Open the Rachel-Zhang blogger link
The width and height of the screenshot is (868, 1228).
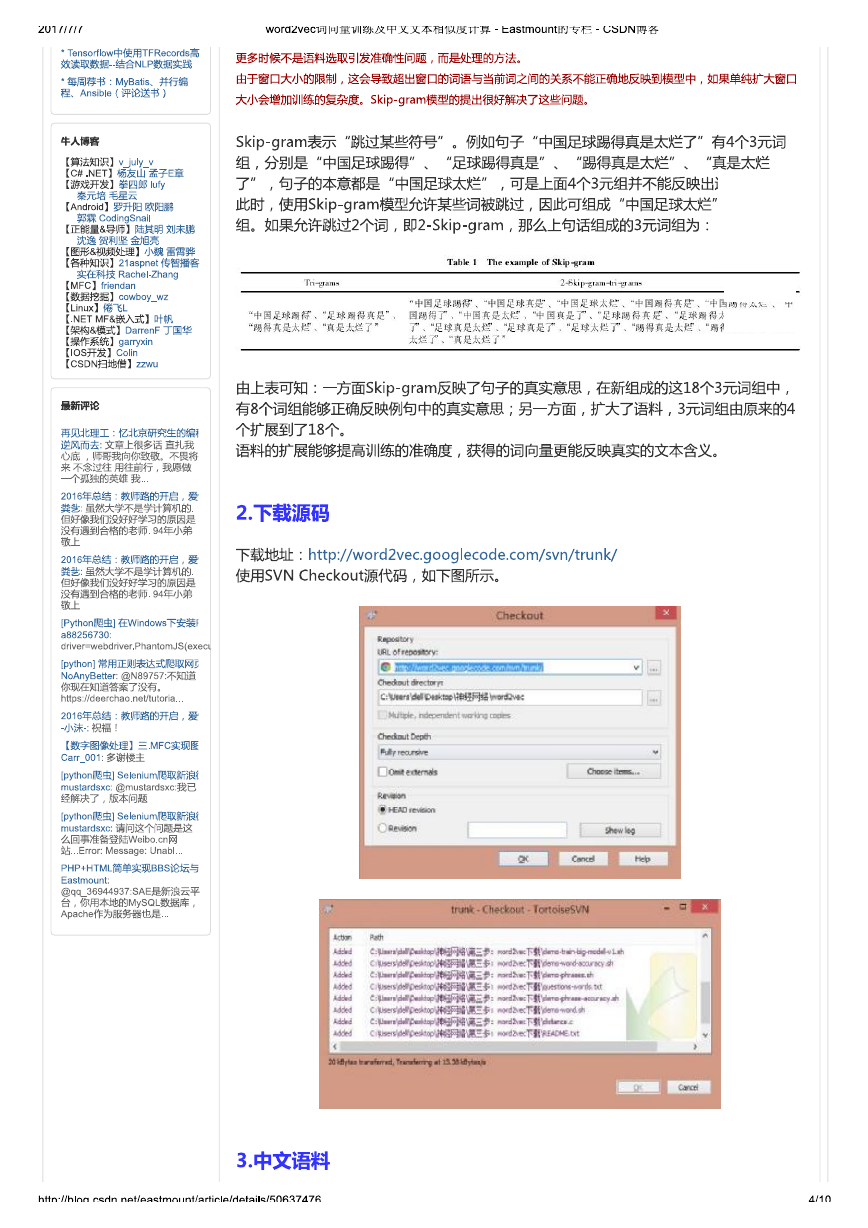tap(148, 274)
